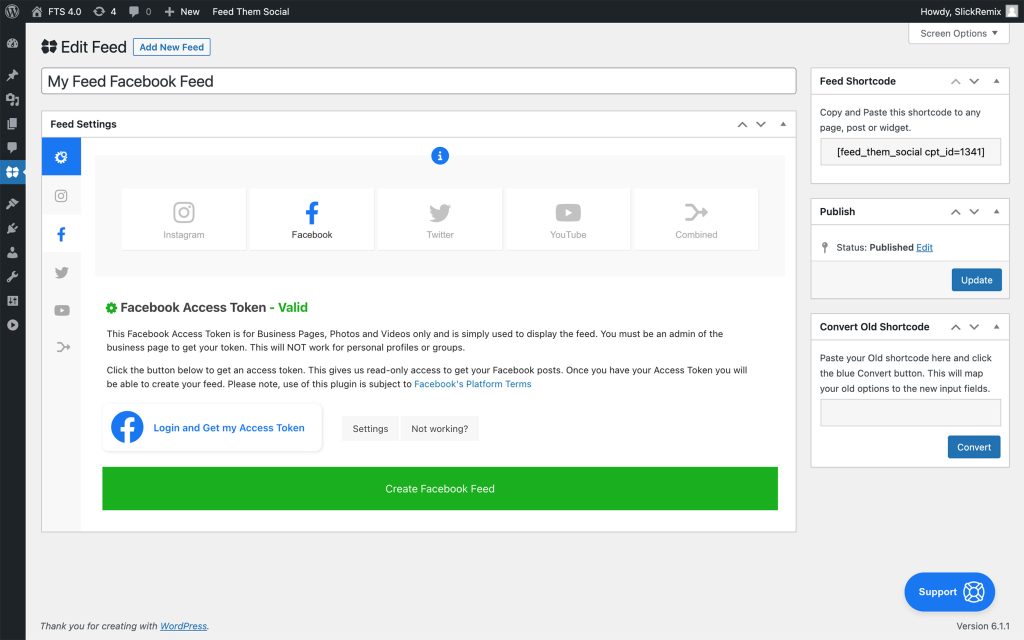This screenshot has width=1024, height=640.
Task: Open Plugins in the admin sidebar
Action: click(12, 228)
